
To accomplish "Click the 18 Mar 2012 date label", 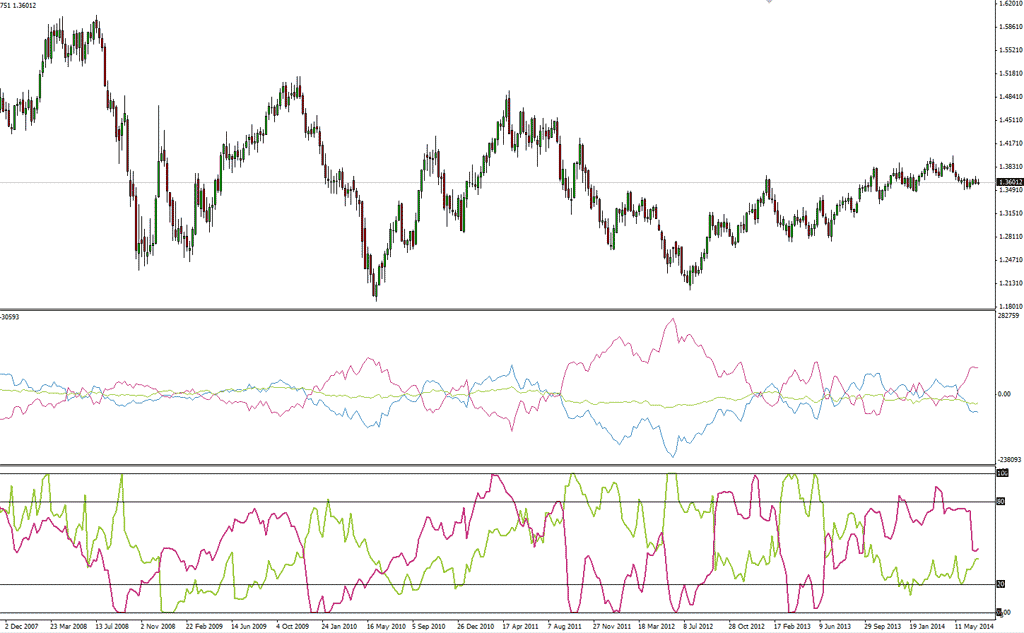I will tap(656, 626).
